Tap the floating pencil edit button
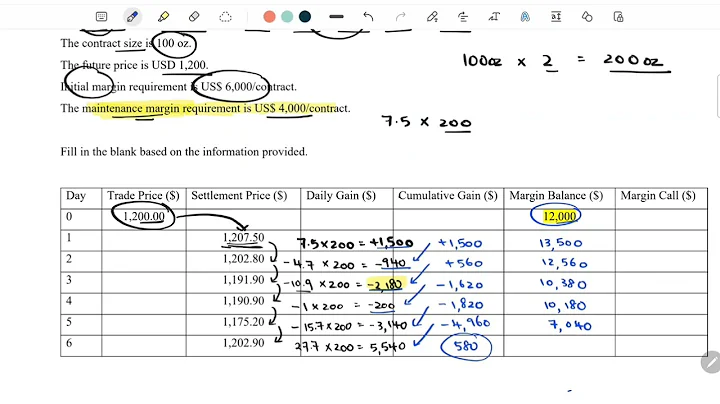Screen dimensions: 720x404 coord(711,363)
